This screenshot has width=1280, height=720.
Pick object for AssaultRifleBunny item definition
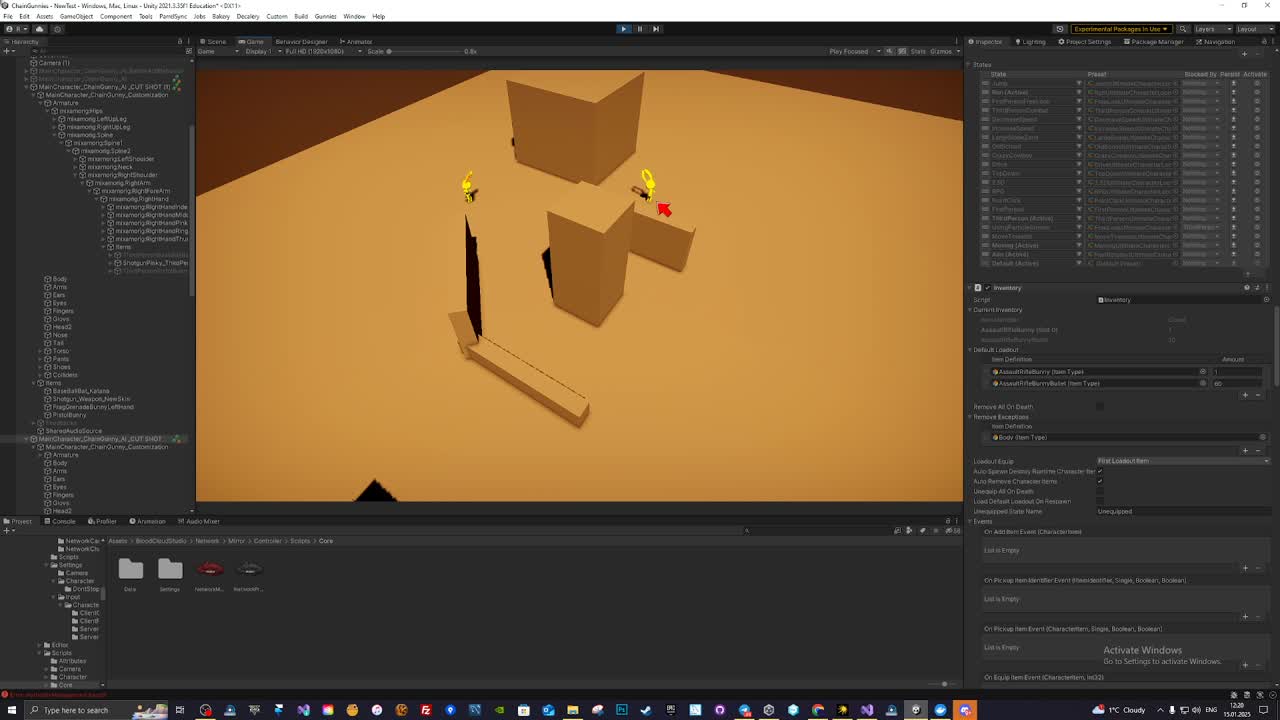[1203, 372]
